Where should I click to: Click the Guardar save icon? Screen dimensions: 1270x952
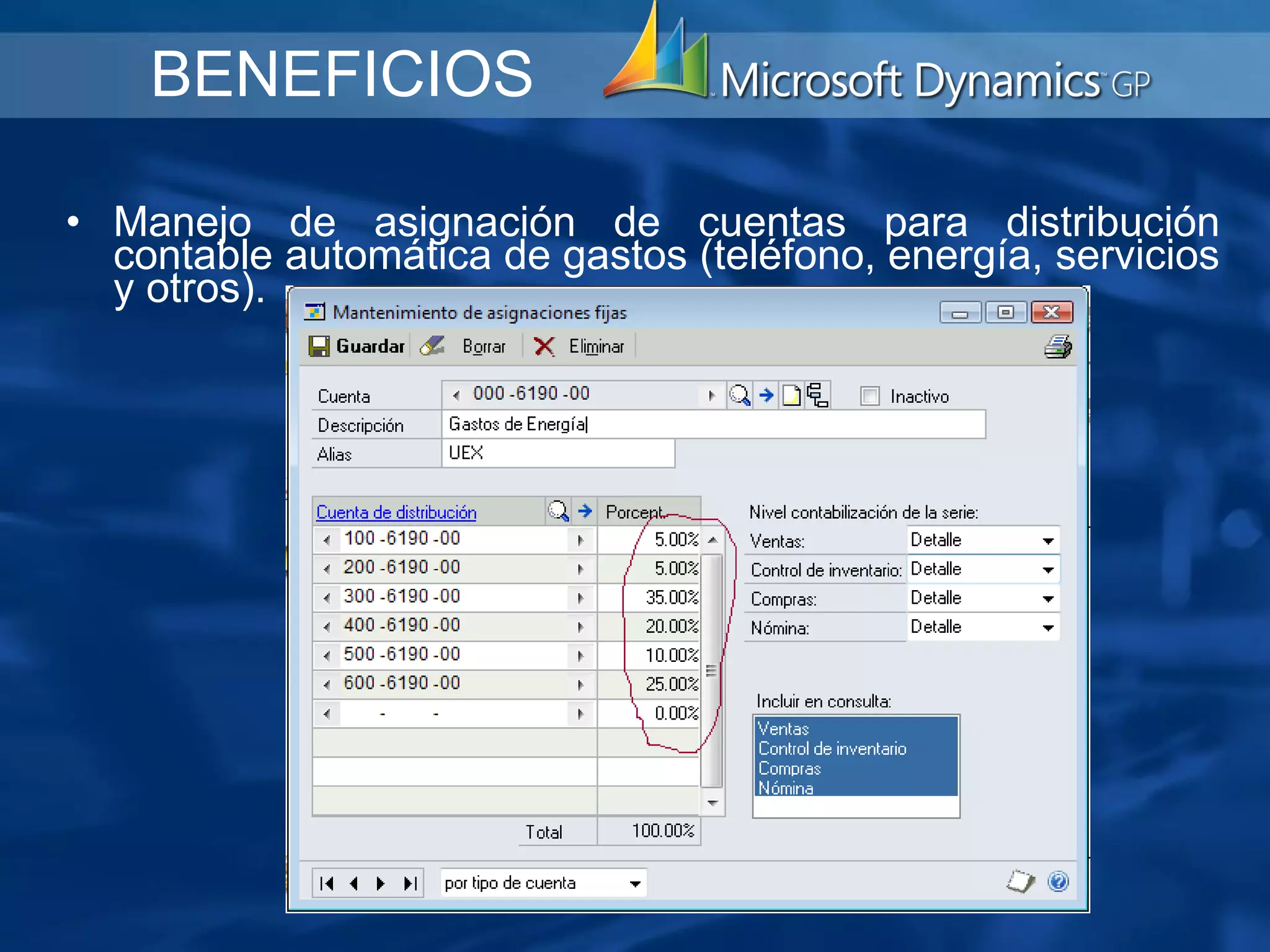tap(319, 346)
